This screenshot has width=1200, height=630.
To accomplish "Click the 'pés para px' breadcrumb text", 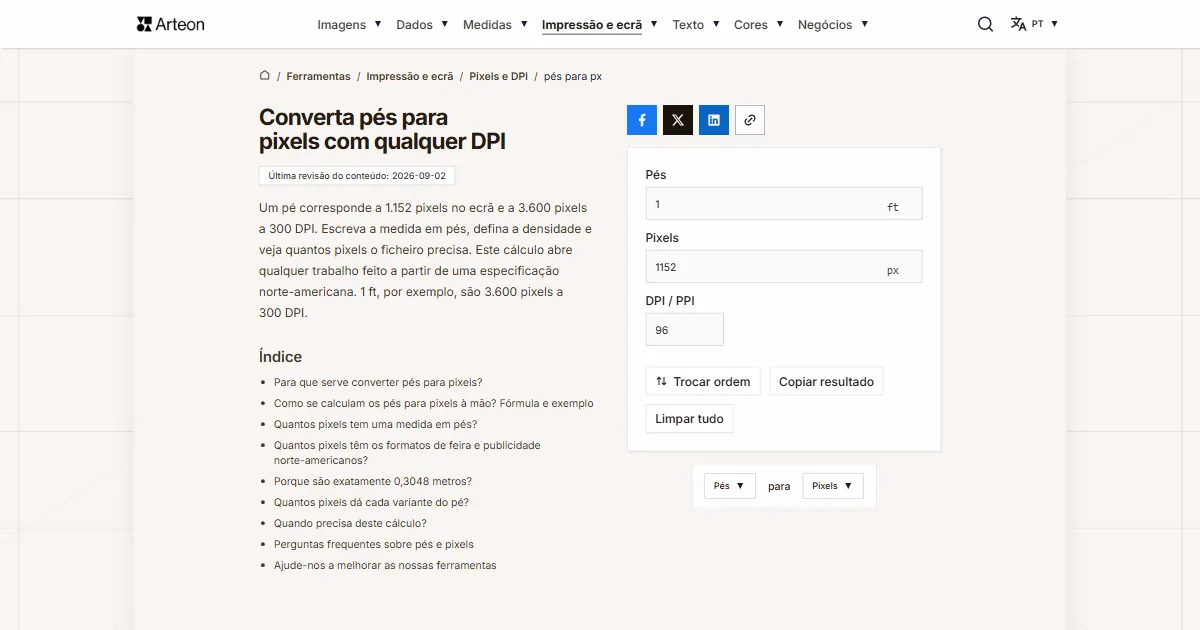I will [573, 76].
